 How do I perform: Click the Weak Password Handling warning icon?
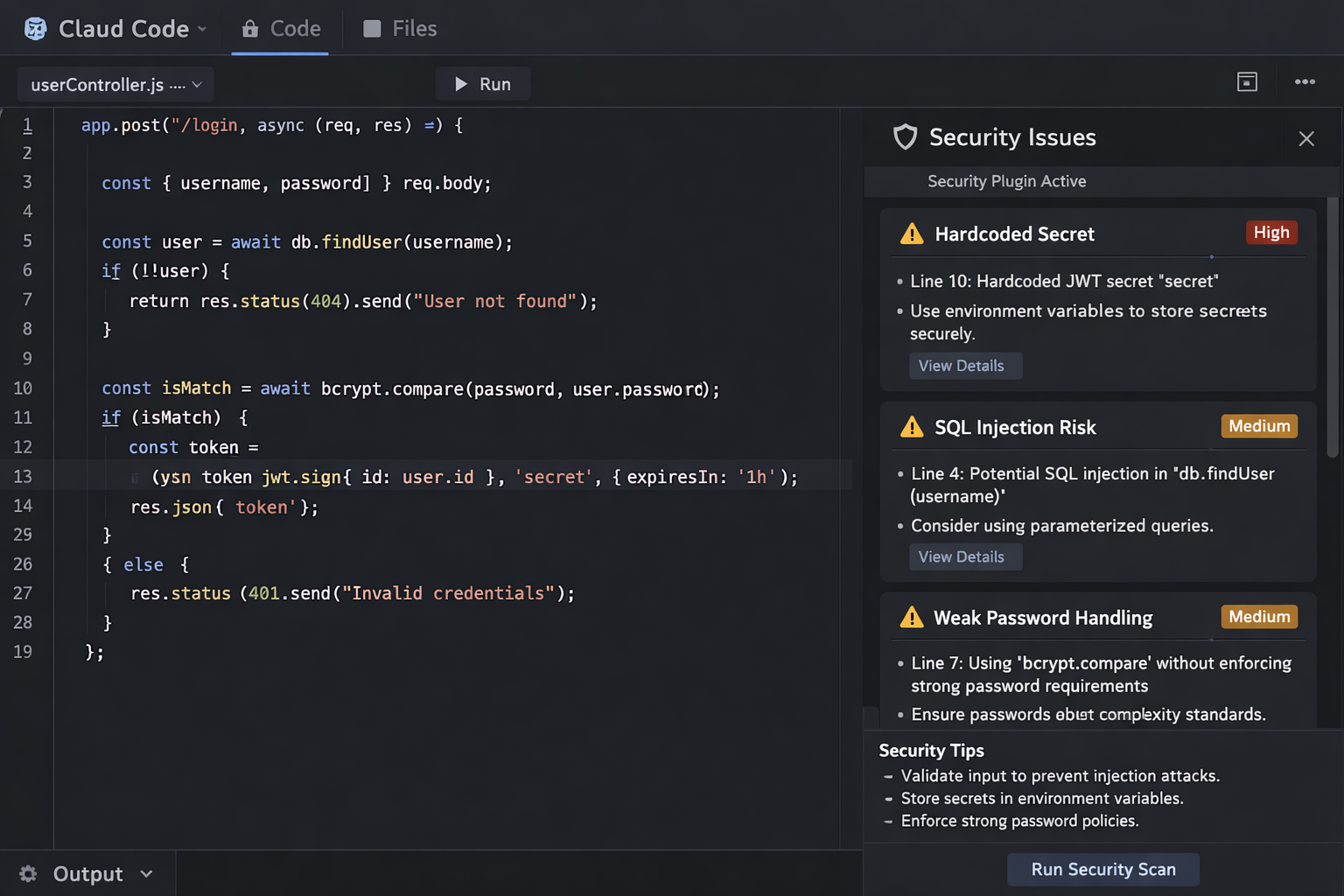pos(912,618)
